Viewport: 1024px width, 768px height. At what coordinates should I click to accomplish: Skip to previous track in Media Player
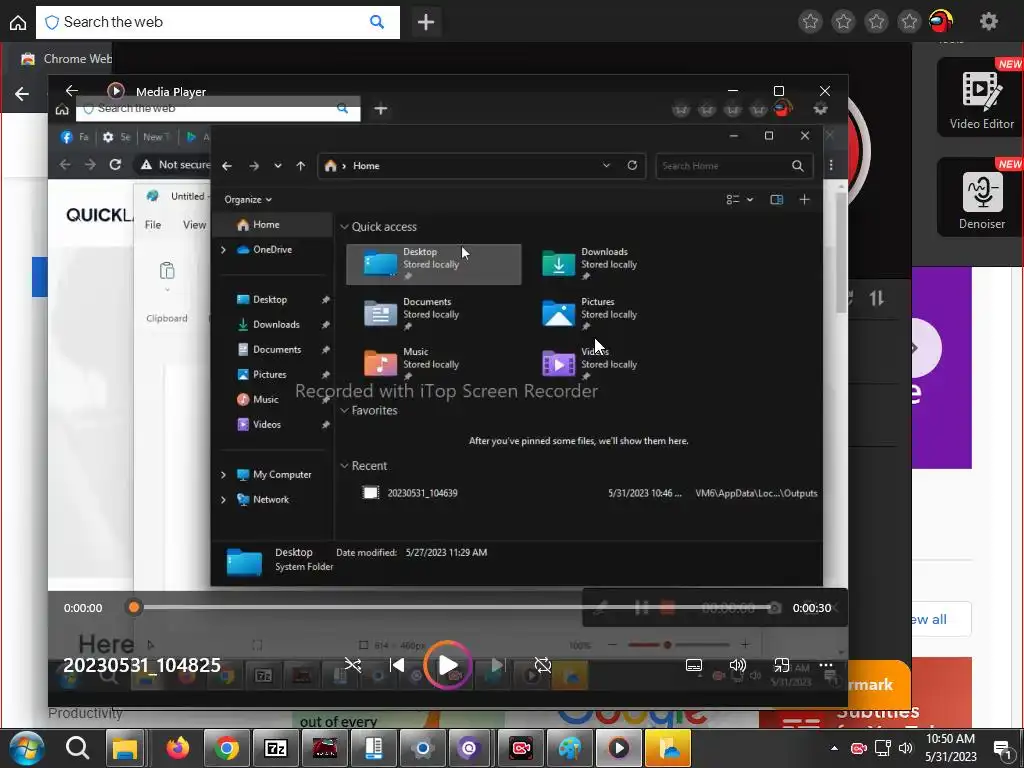click(396, 665)
